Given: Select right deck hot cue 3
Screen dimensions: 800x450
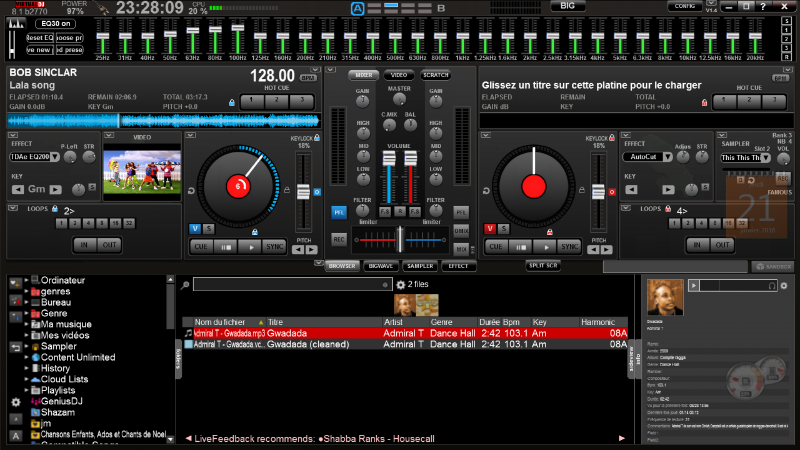Looking at the screenshot, I should coord(774,101).
